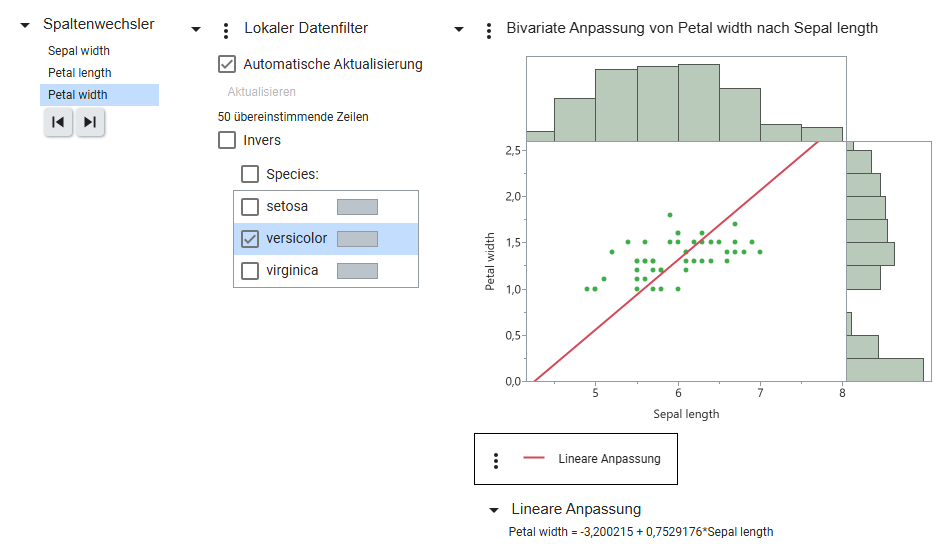This screenshot has width=944, height=544.
Task: Collapse the Bivariate Anpassung report
Action: pos(459,29)
